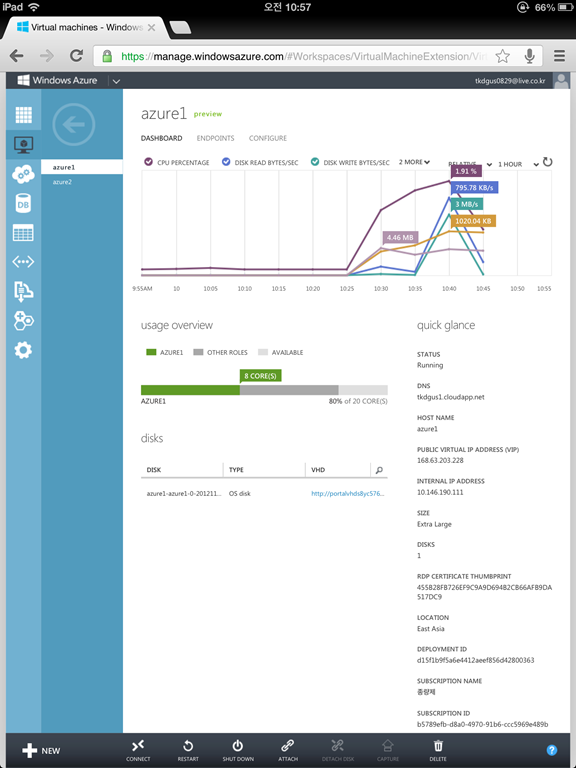Click the All Items grid icon
The height and width of the screenshot is (768, 576).
(24, 115)
